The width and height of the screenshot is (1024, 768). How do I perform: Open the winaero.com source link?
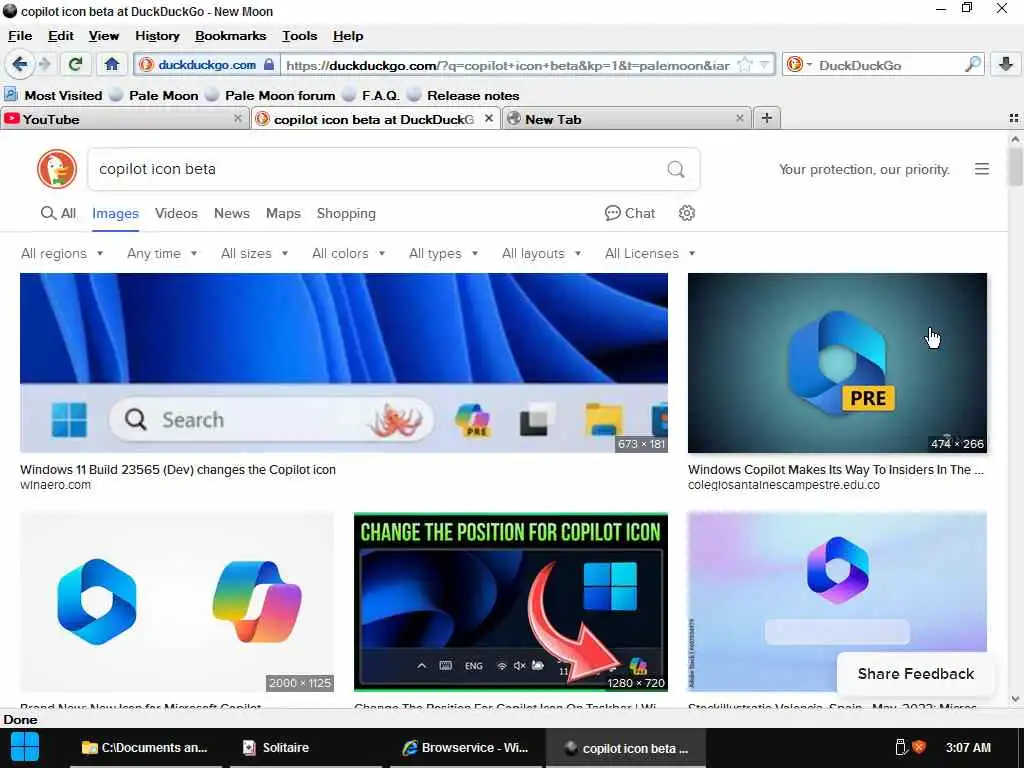coord(56,485)
